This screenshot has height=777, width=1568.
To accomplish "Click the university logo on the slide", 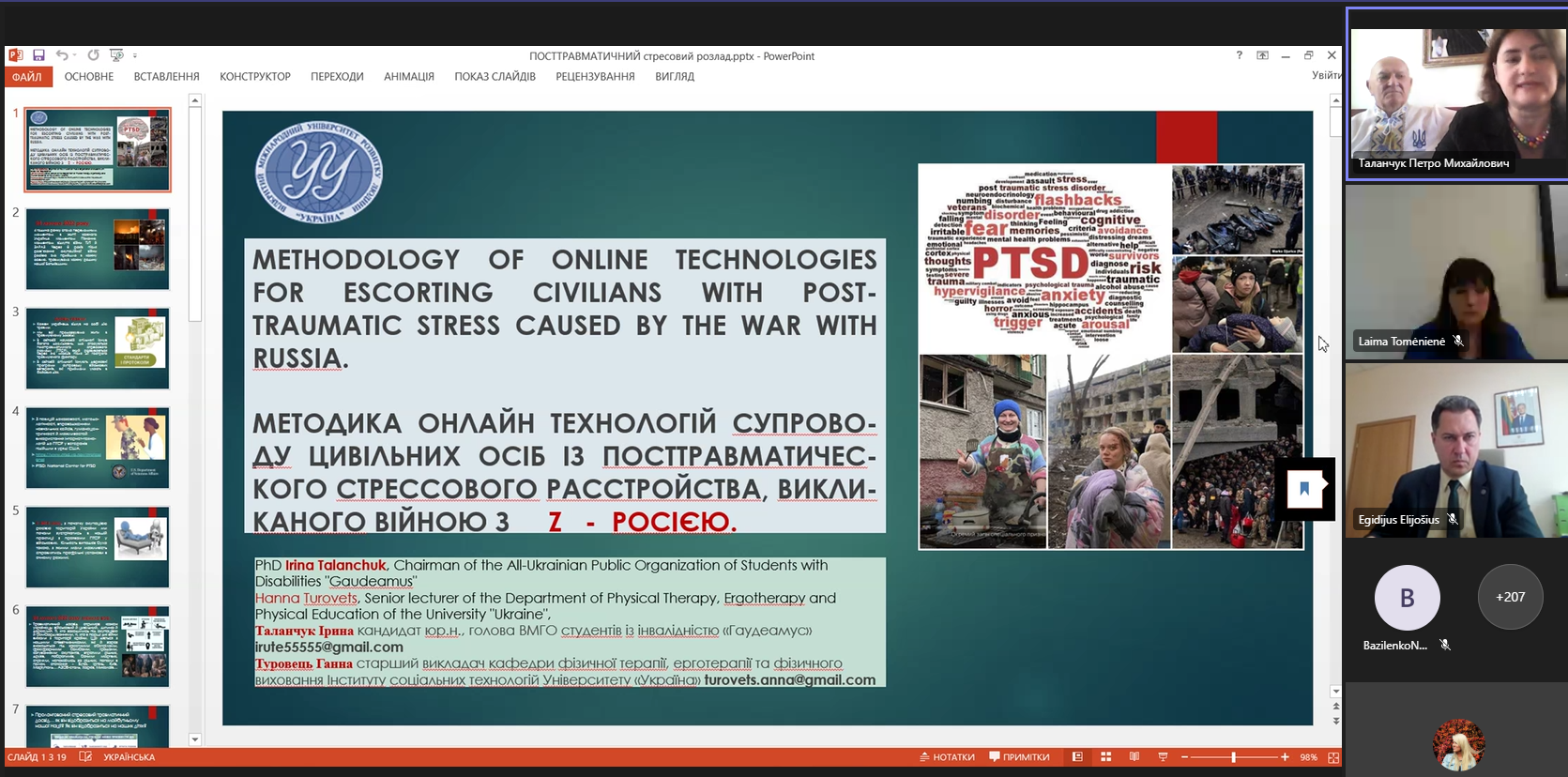I will (319, 171).
